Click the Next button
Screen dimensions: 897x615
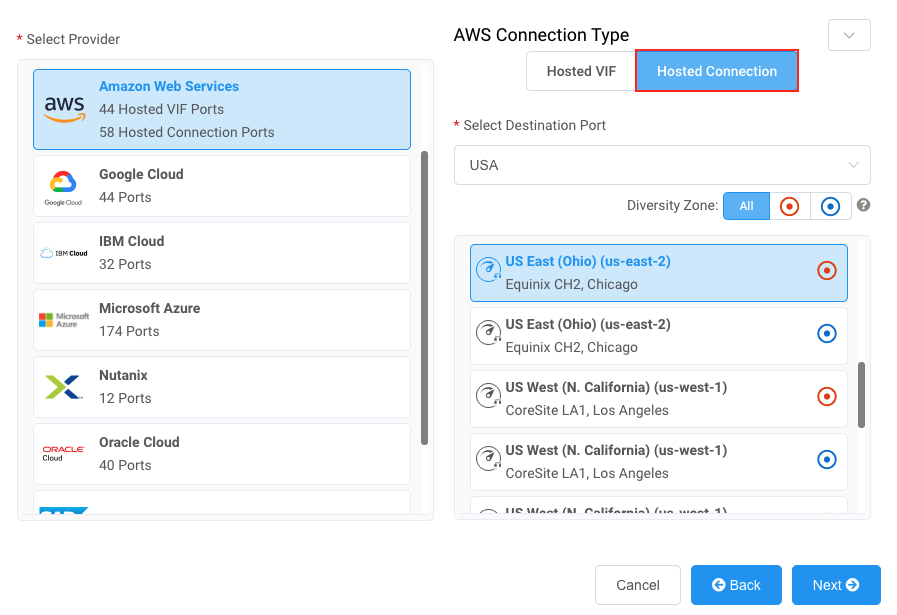click(836, 585)
